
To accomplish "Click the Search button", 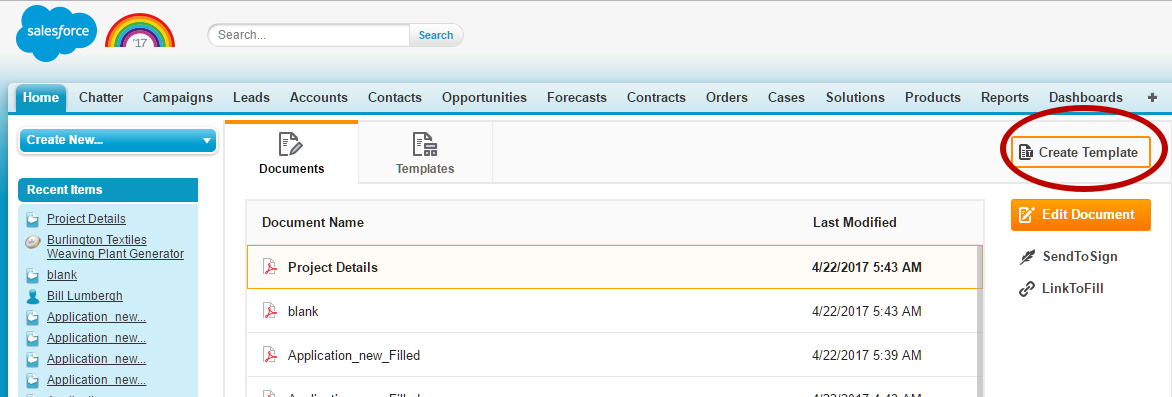I will [x=436, y=35].
